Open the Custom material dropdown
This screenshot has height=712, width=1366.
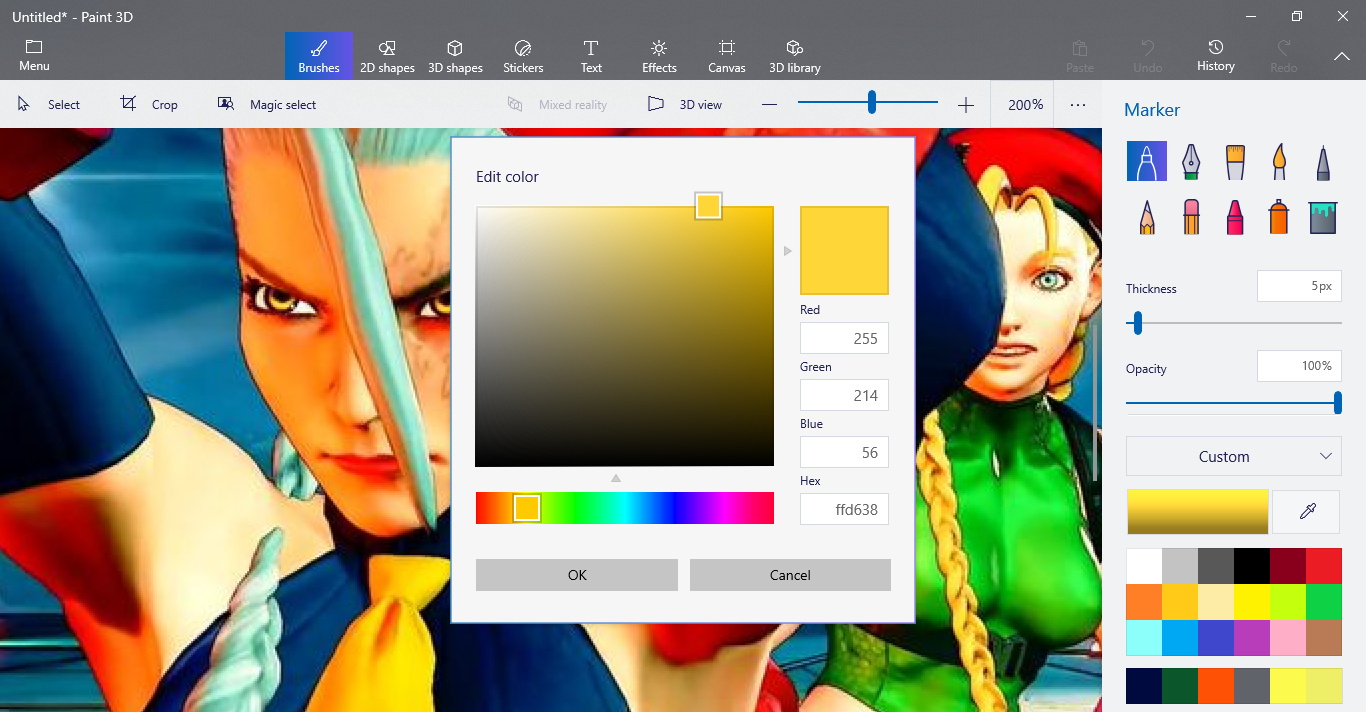1233,456
